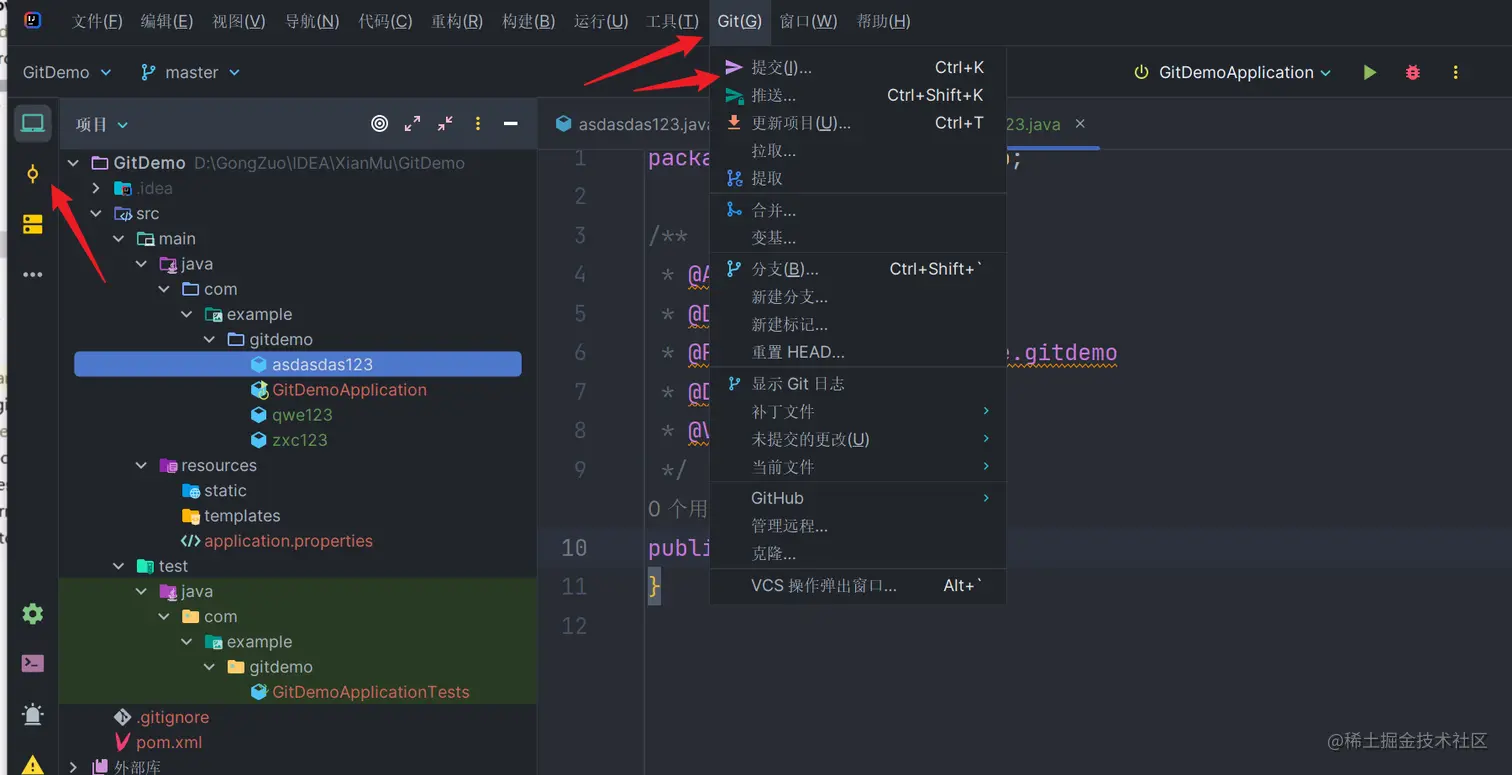The width and height of the screenshot is (1512, 775).
Task: Open project panel options kebab menu
Action: tap(478, 124)
